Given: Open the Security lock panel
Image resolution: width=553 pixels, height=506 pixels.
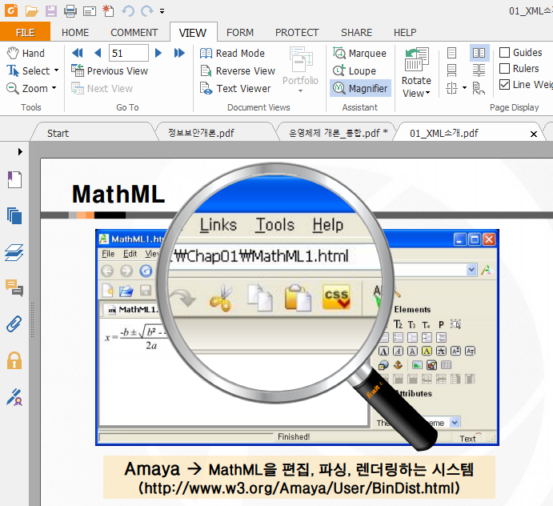Looking at the screenshot, I should 14,360.
